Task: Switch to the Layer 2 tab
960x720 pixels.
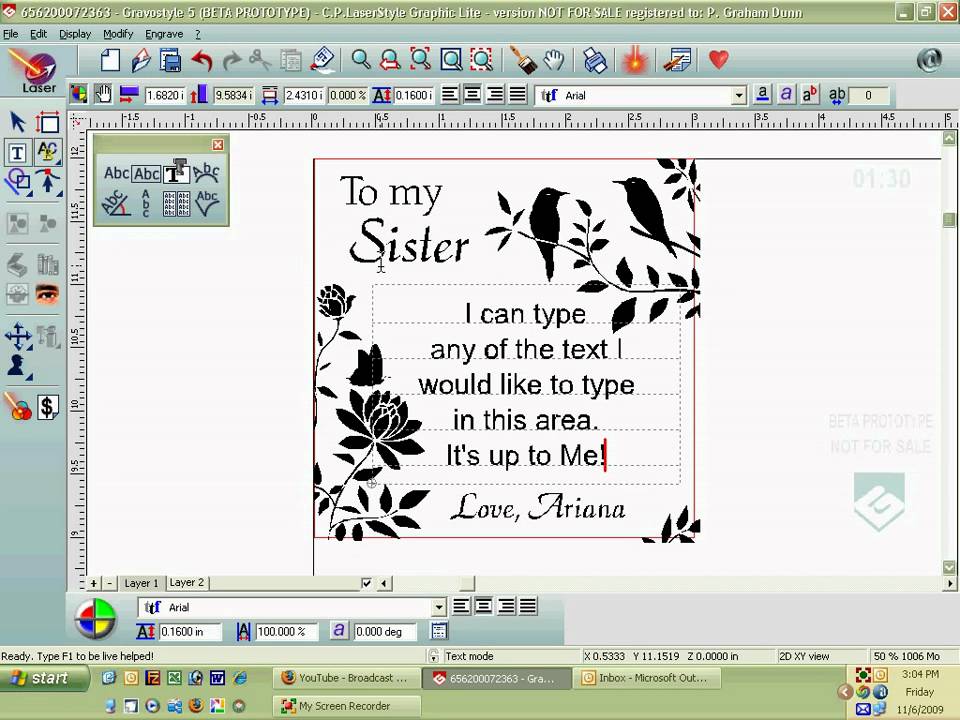Action: click(187, 583)
